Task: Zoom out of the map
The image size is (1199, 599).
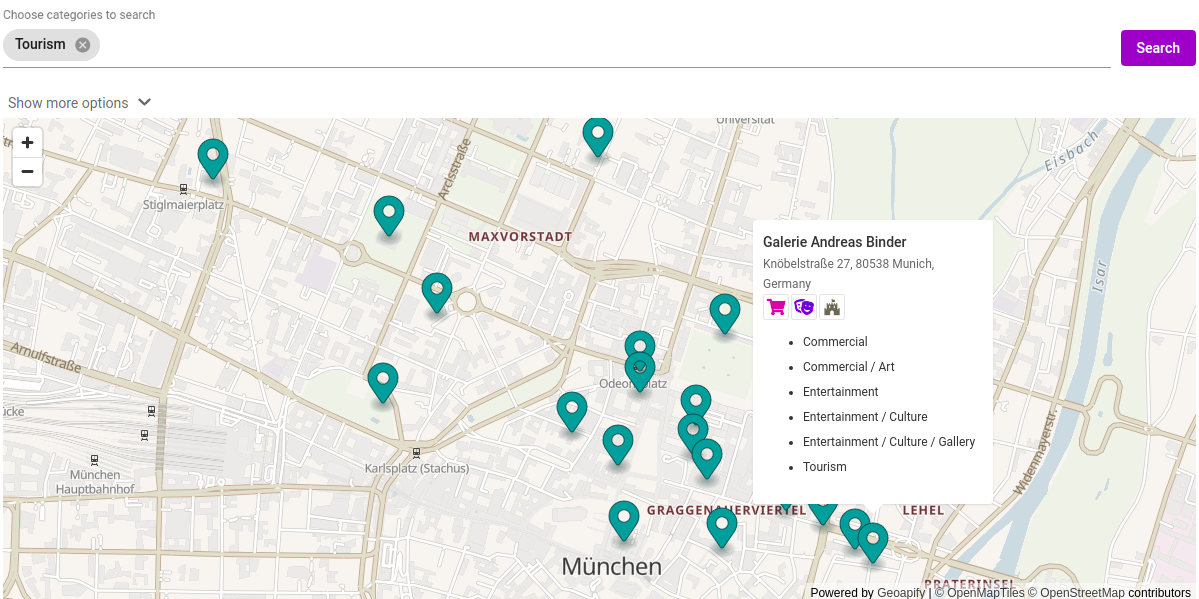Action: pos(28,172)
